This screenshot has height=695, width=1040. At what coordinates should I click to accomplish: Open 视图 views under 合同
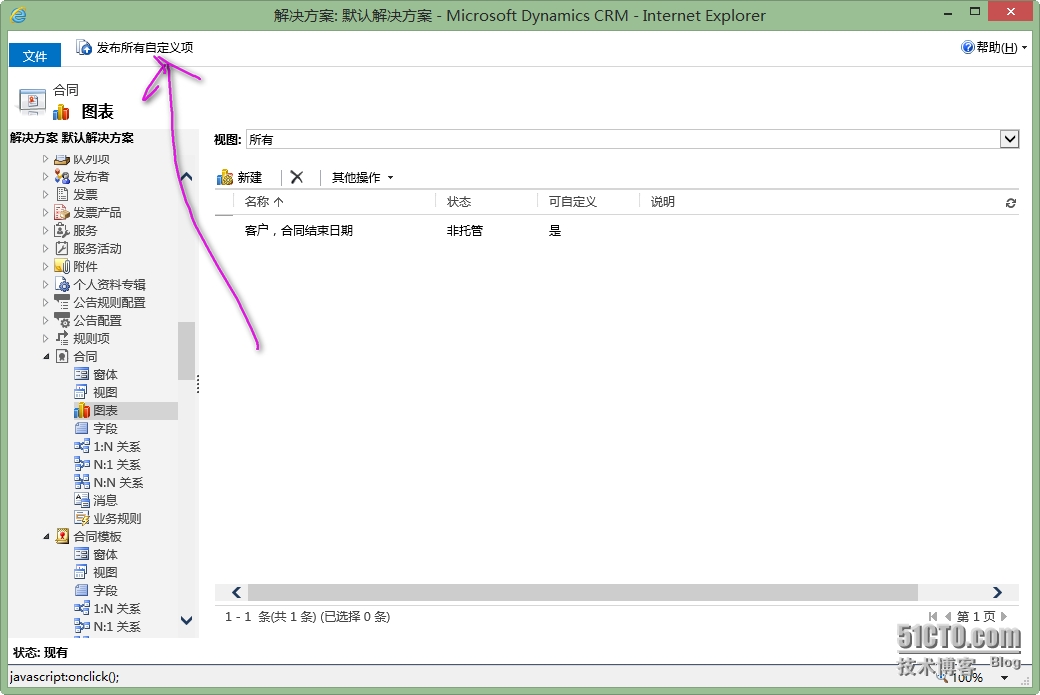pyautogui.click(x=96, y=392)
